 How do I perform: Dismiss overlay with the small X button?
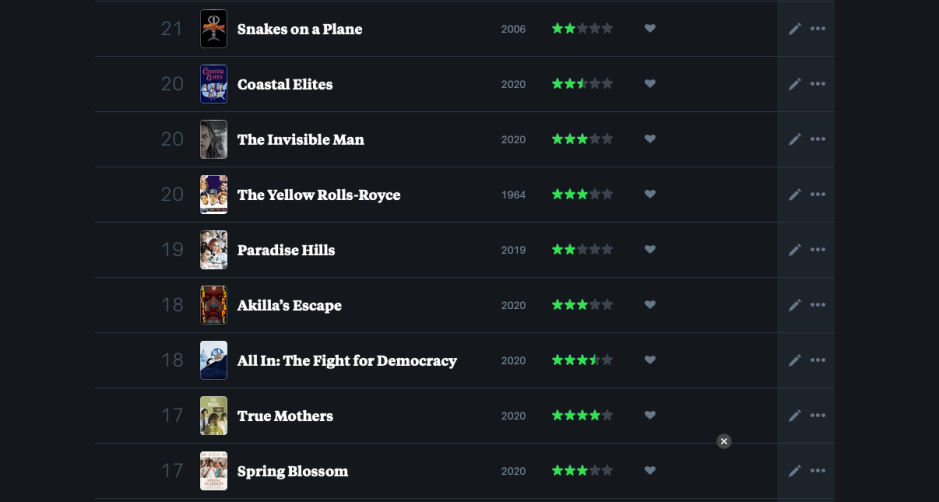(x=724, y=441)
